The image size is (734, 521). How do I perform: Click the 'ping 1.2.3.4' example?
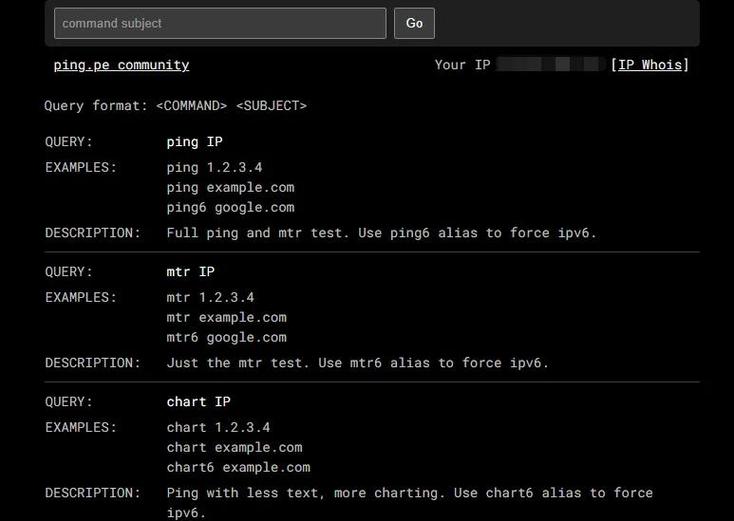coord(214,168)
